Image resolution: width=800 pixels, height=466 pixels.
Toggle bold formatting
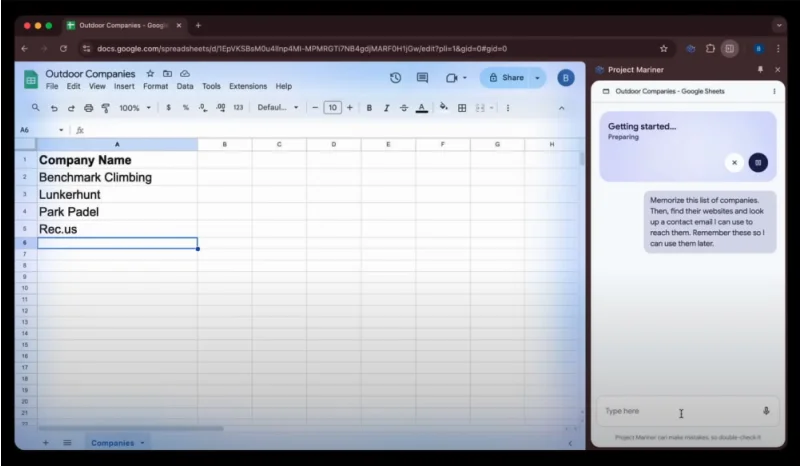[x=369, y=108]
